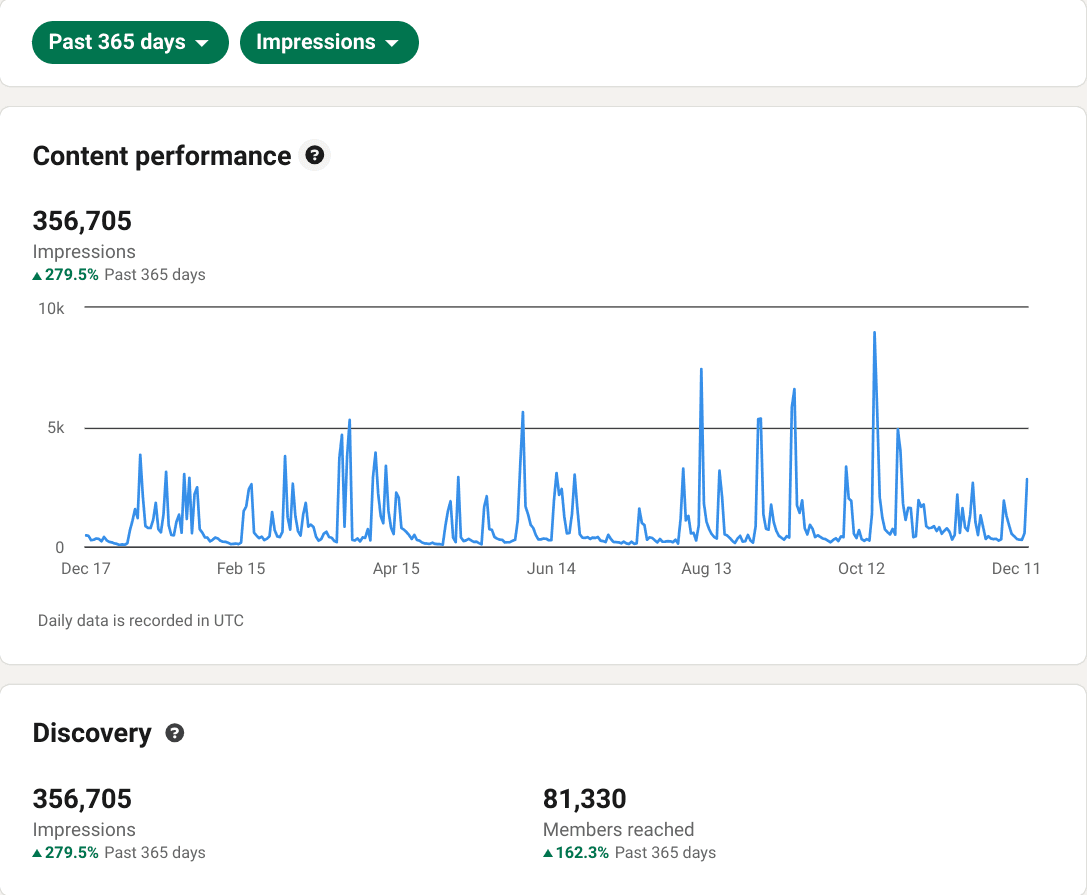Click the 10k axis label
This screenshot has height=895, width=1087.
[x=51, y=309]
